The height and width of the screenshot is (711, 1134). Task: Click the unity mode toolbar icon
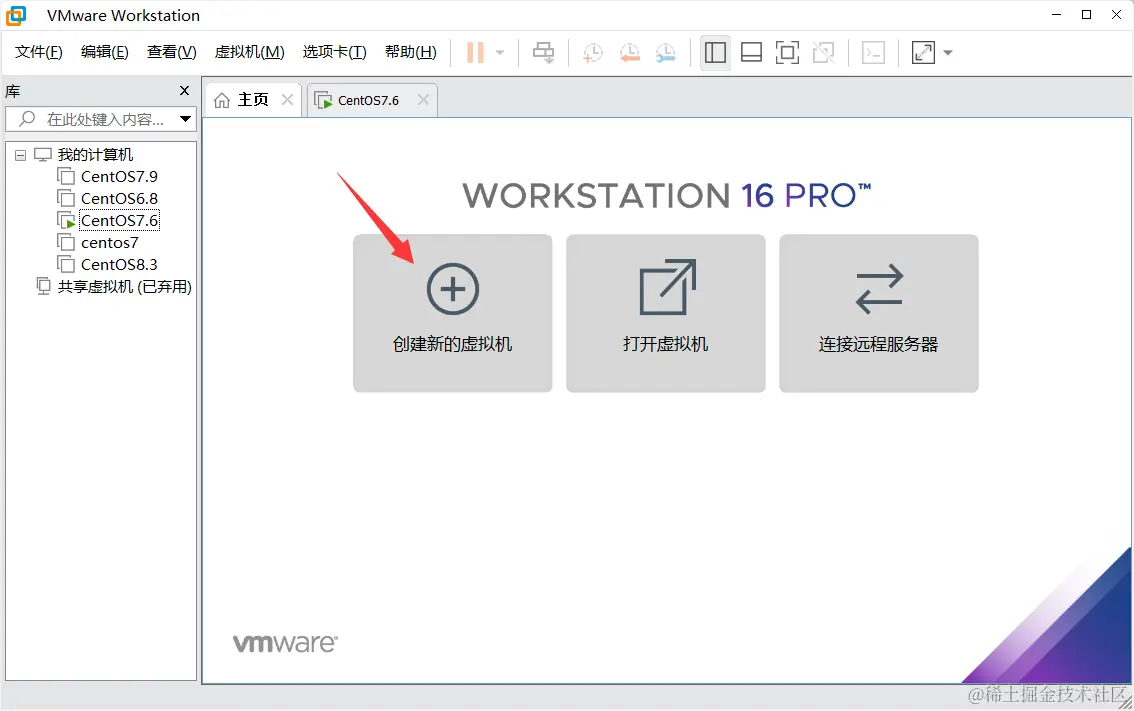[x=823, y=52]
